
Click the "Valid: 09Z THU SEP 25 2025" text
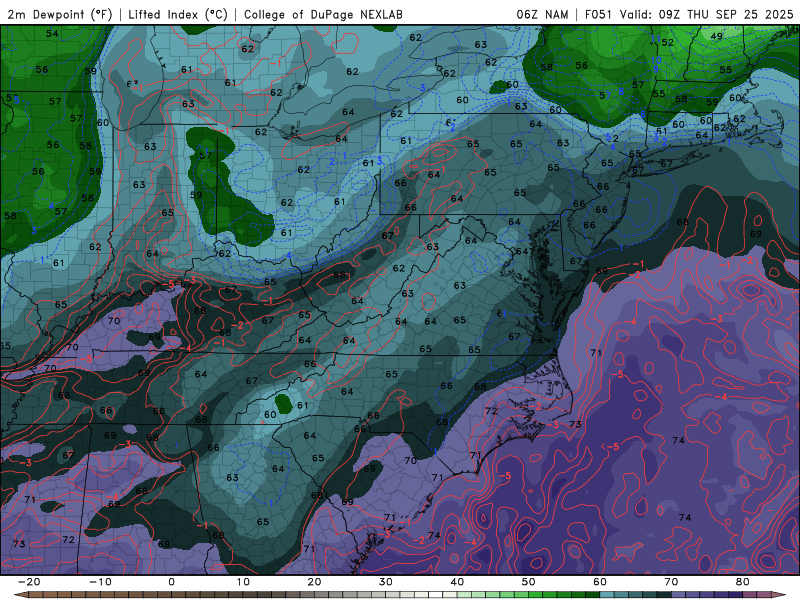tap(706, 14)
